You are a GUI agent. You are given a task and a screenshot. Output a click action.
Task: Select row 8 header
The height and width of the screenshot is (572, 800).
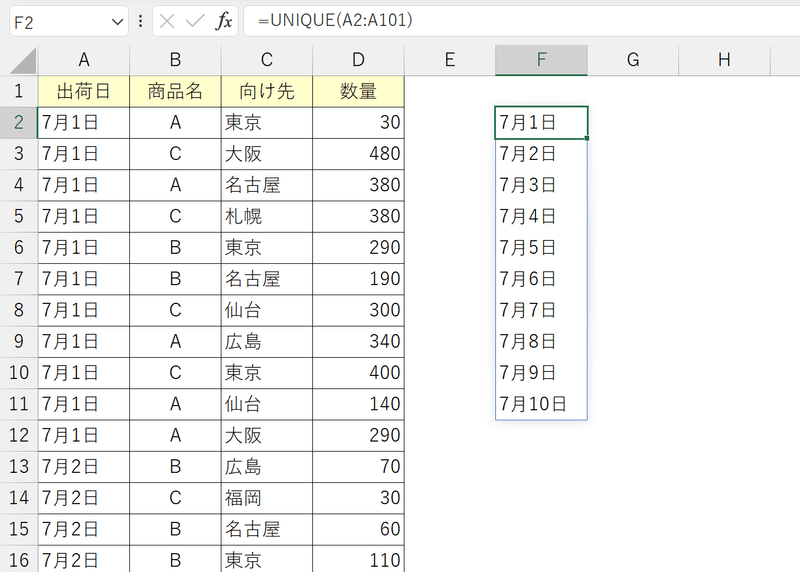pos(19,310)
